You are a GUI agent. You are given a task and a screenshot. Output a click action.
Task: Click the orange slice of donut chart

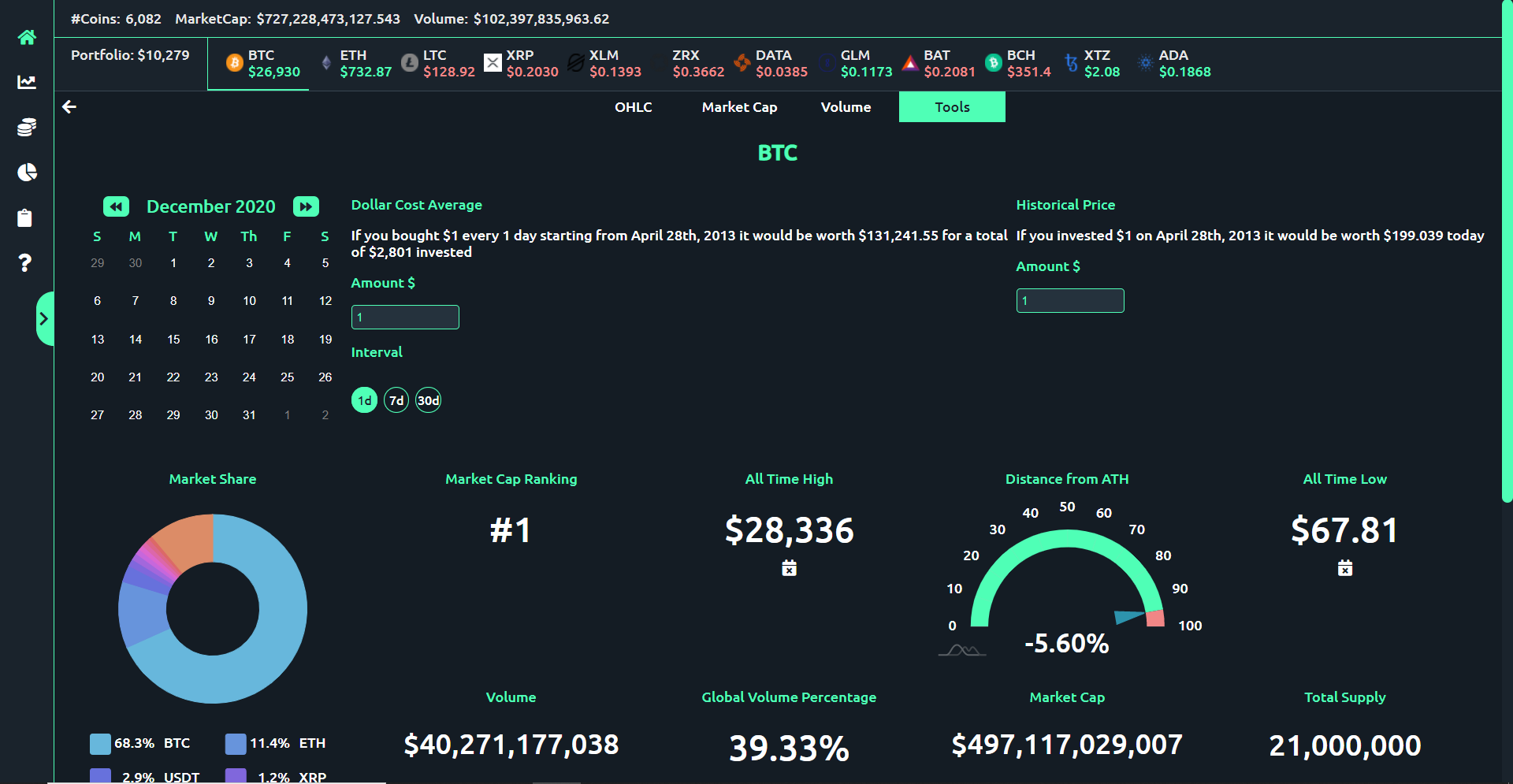[189, 541]
